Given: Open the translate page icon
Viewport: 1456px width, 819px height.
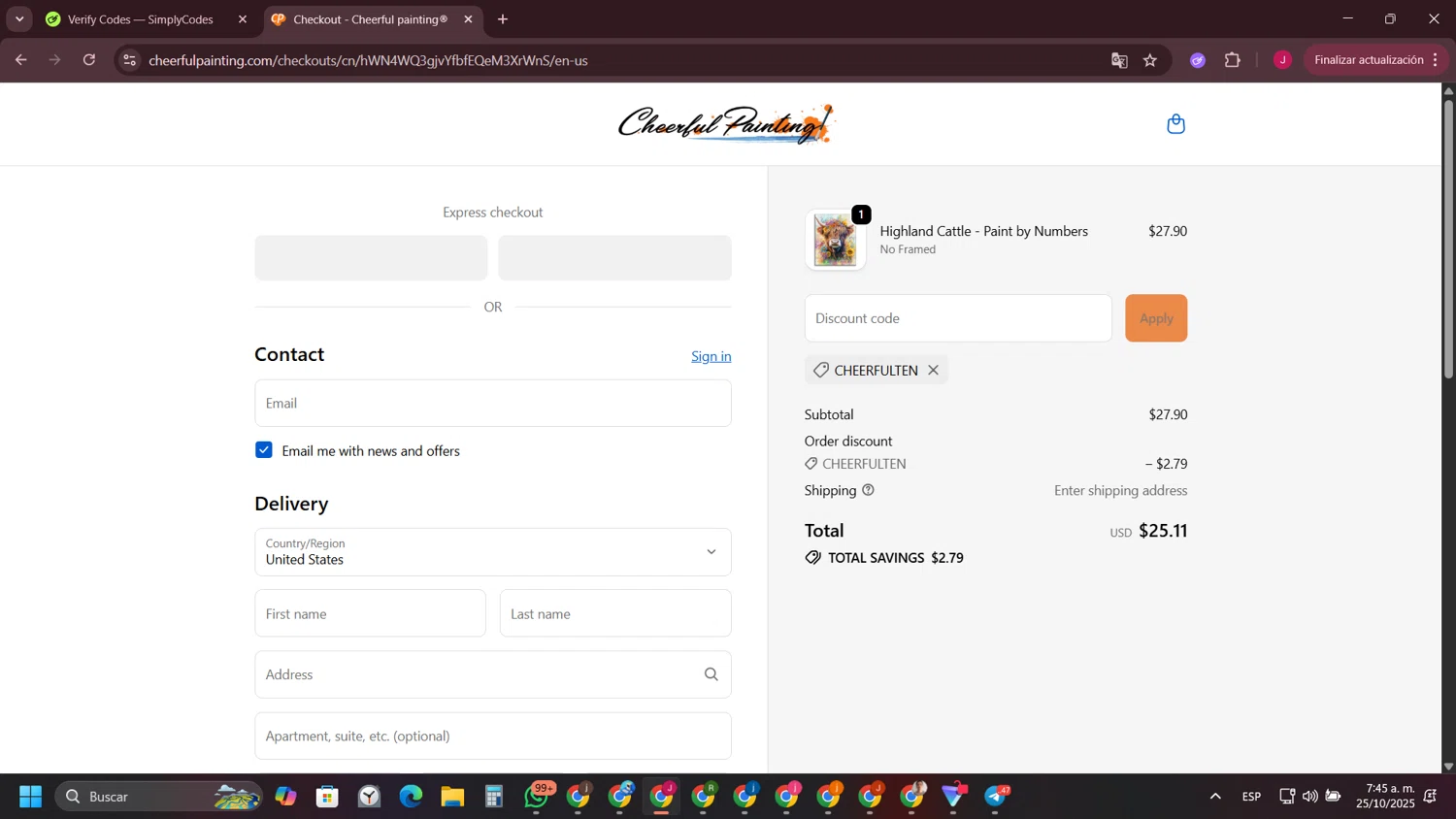Looking at the screenshot, I should coord(1119,60).
